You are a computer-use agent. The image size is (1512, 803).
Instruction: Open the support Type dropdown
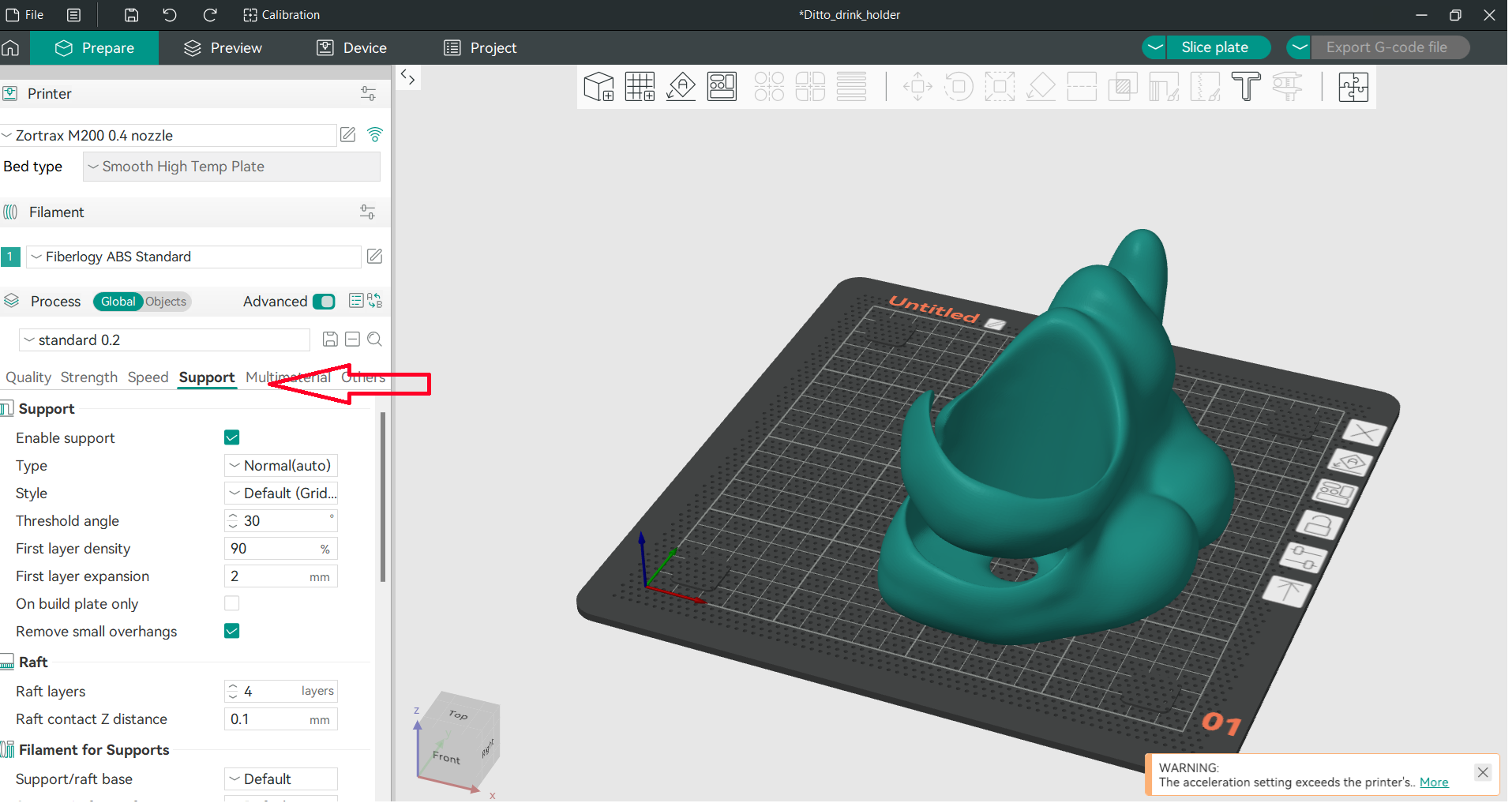(x=281, y=466)
